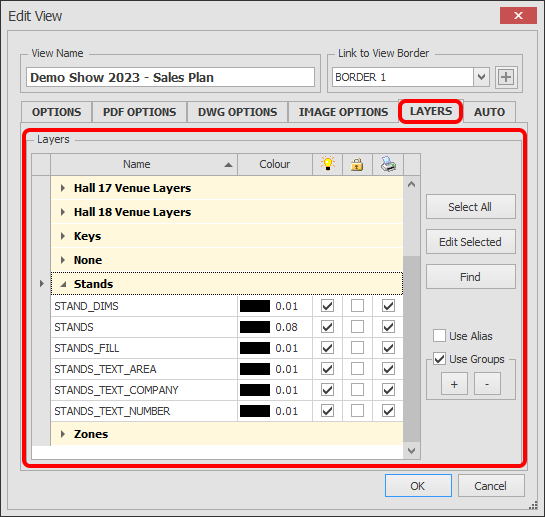The image size is (545, 517).
Task: Toggle print checkbox for STANDS_TEXT_AREA
Action: [x=388, y=369]
